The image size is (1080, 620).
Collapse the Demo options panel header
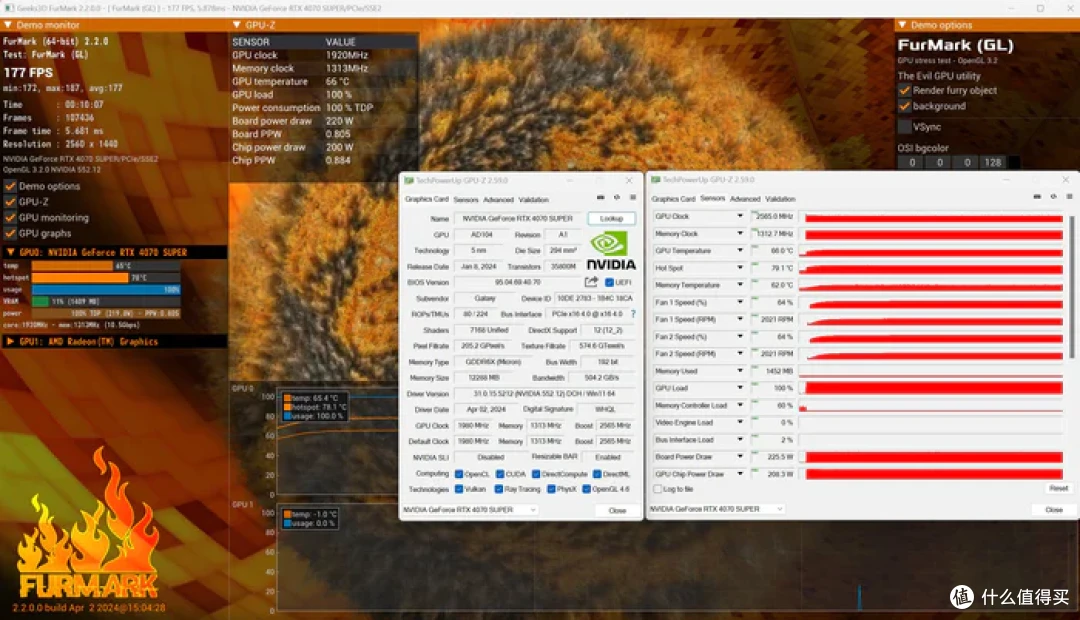902,25
